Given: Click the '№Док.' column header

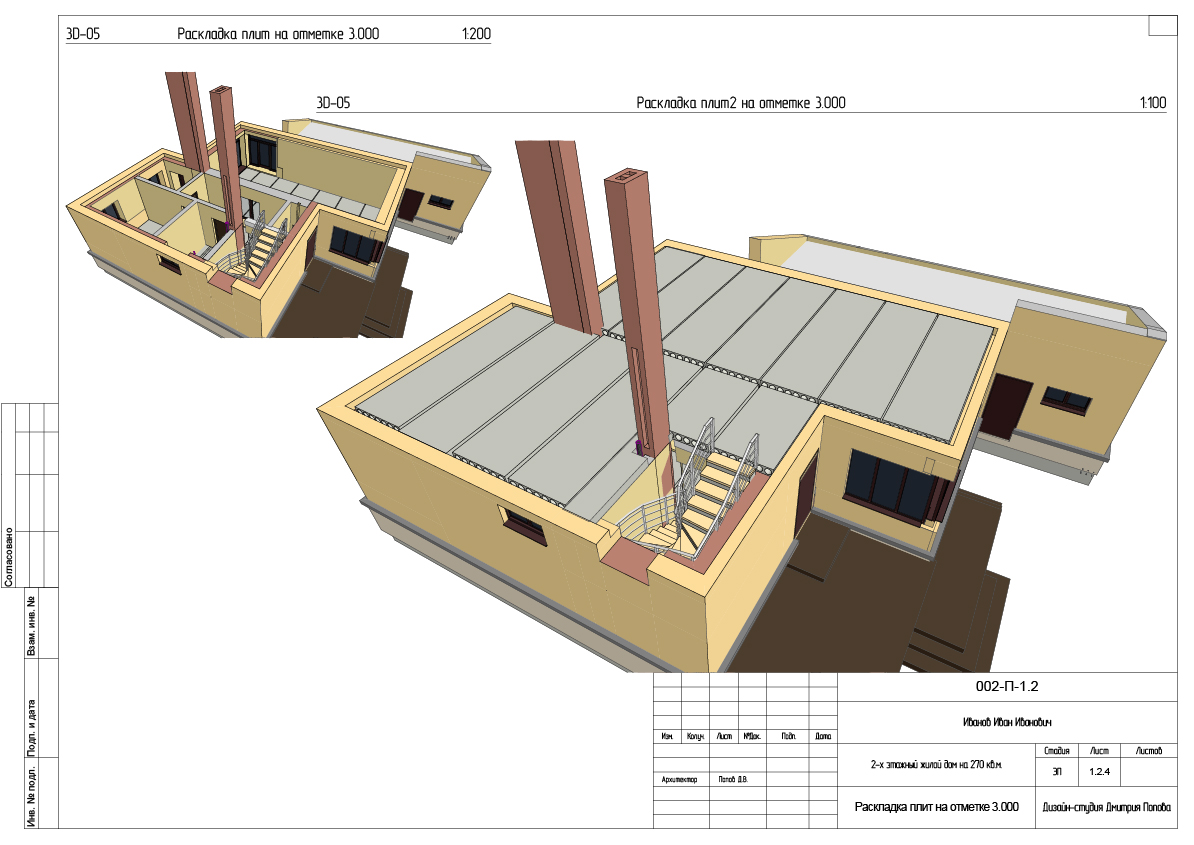Looking at the screenshot, I should [x=752, y=736].
